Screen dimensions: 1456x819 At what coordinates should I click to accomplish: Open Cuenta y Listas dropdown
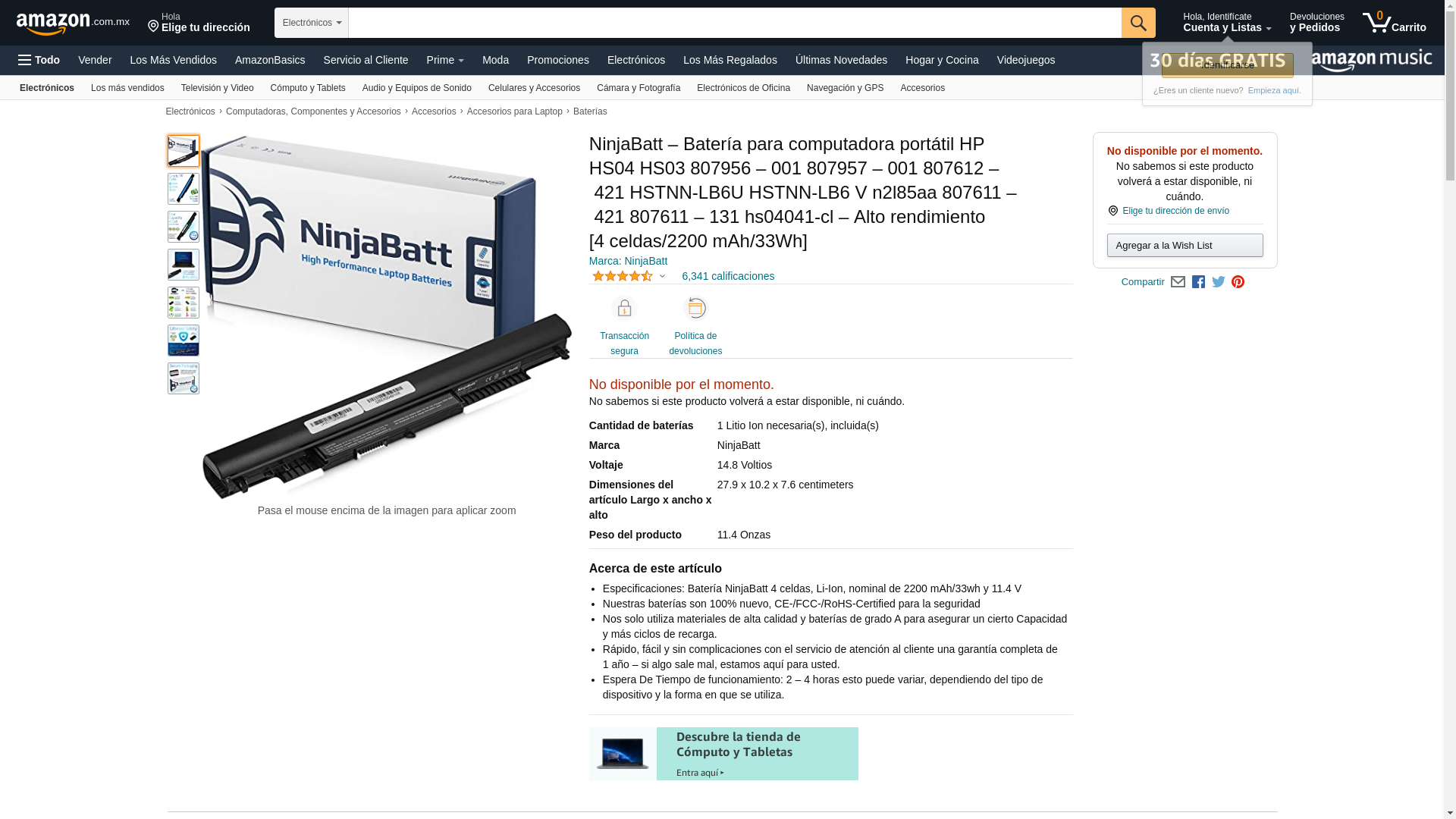pos(1227,23)
